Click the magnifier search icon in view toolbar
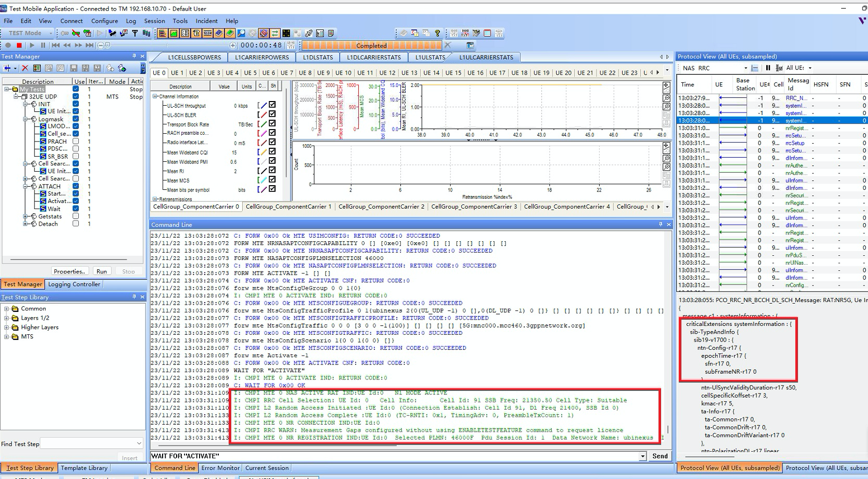868x479 pixels. (x=241, y=34)
